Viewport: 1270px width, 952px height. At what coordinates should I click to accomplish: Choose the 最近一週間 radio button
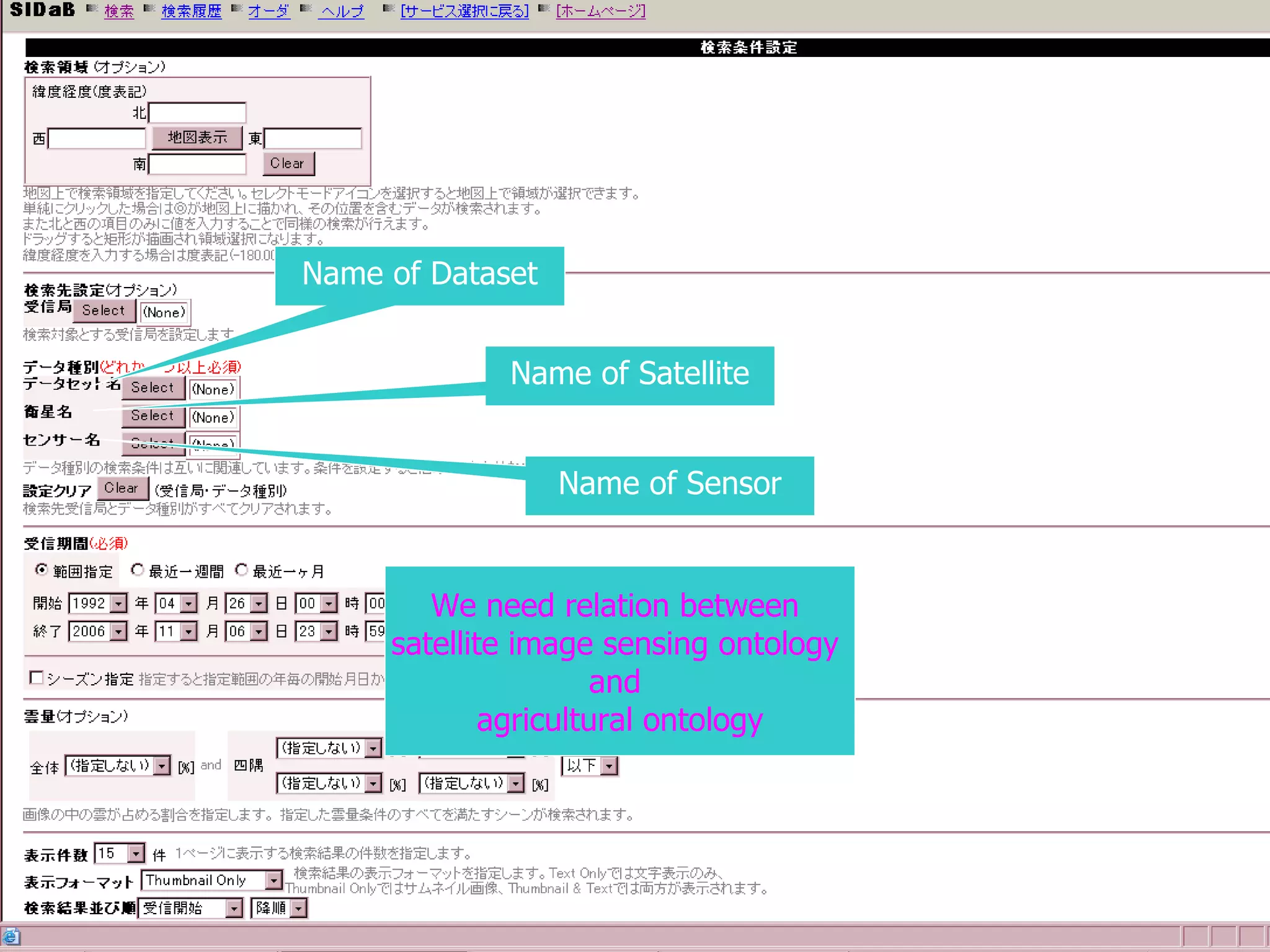[137, 569]
